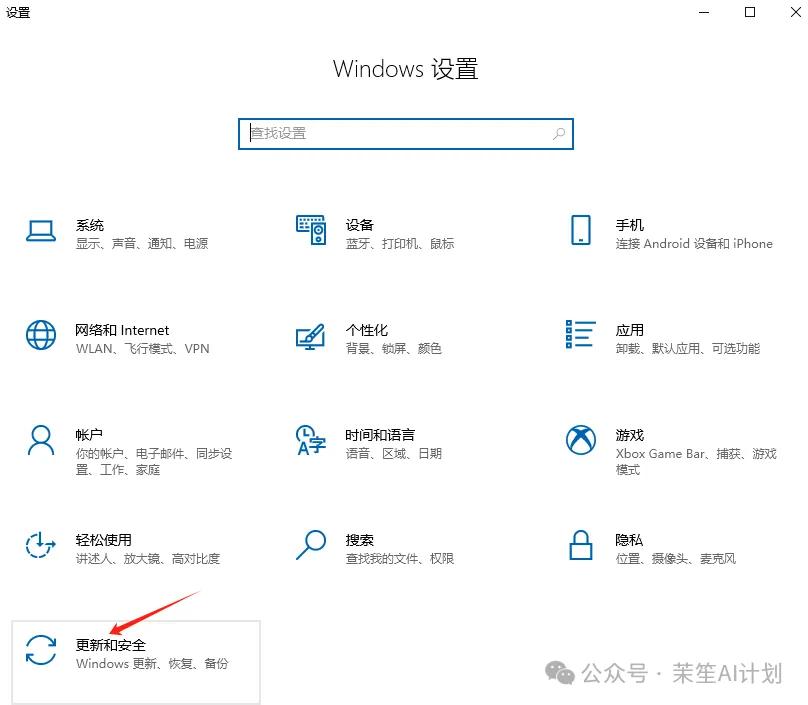This screenshot has width=808, height=705.
Task: Select 隐私 category title
Action: pyautogui.click(x=629, y=540)
